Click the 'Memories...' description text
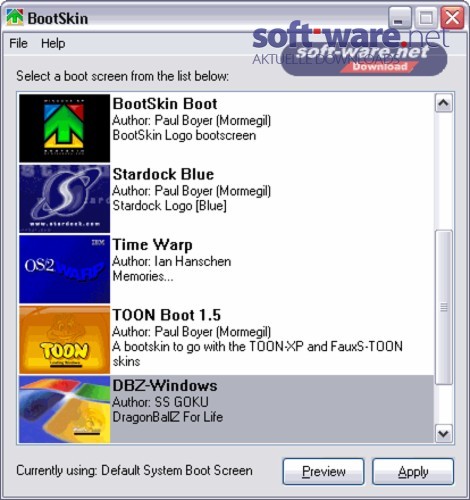Image resolution: width=470 pixels, height=500 pixels. pos(143,276)
